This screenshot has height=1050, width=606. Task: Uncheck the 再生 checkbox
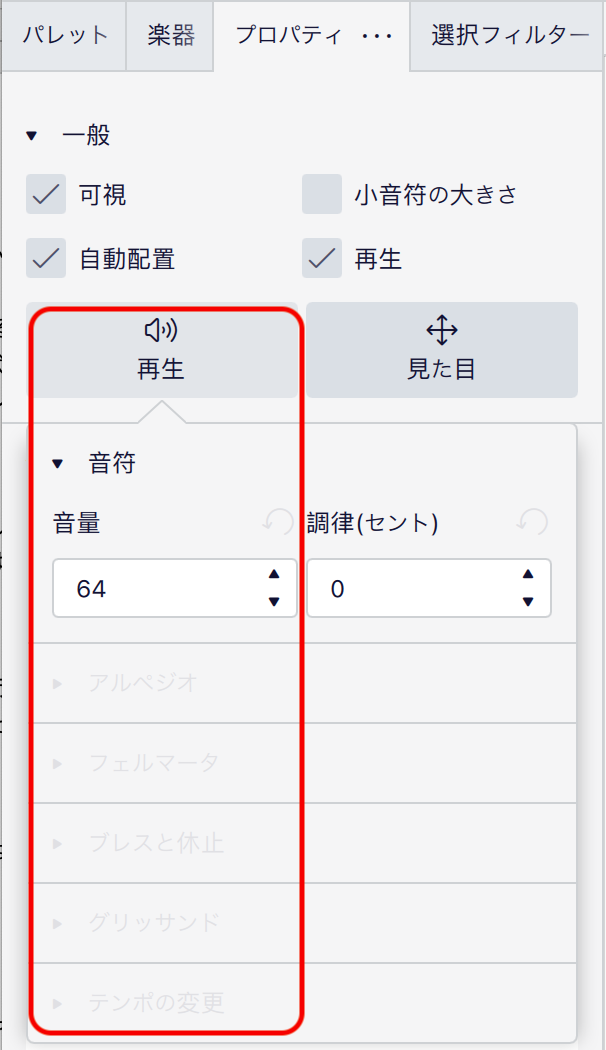tap(322, 259)
